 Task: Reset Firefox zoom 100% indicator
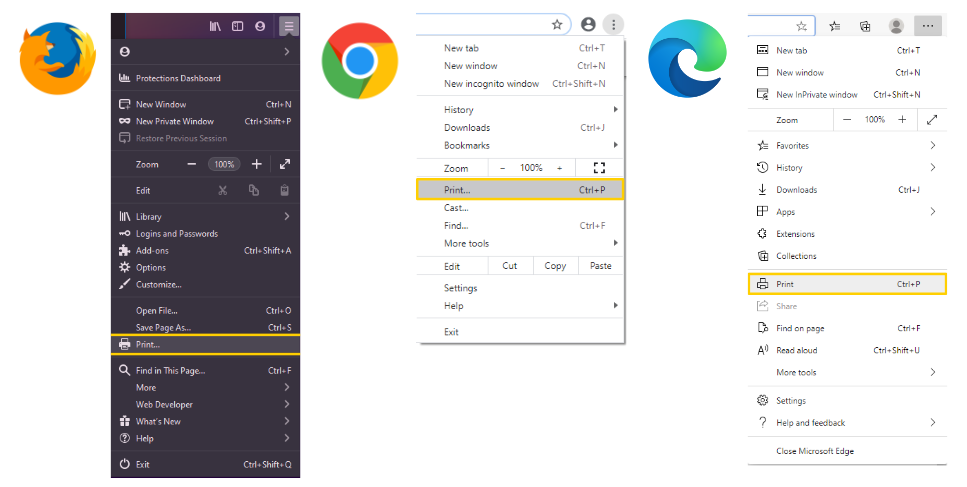point(224,165)
